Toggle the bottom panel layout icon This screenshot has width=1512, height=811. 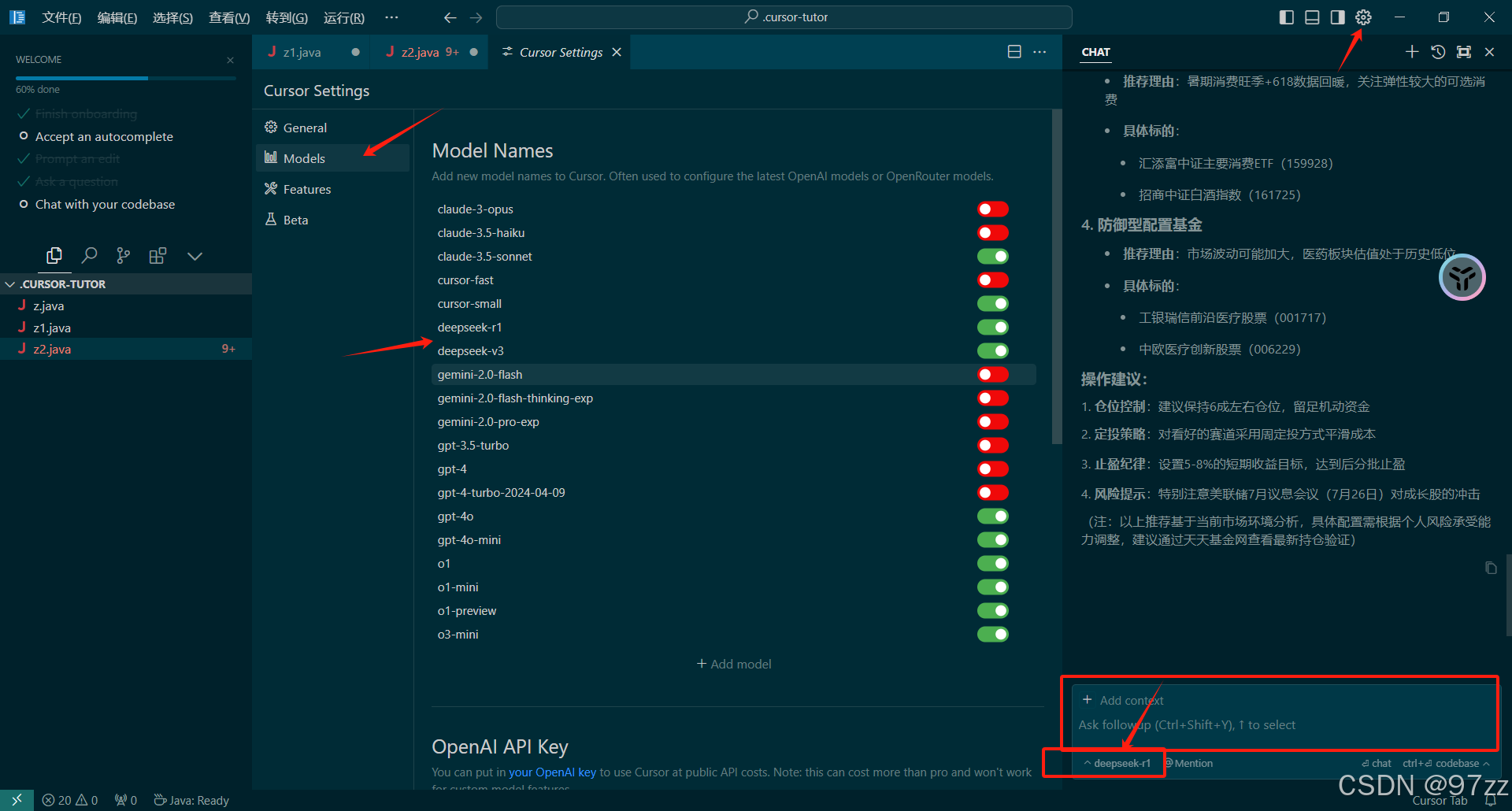click(x=1312, y=17)
